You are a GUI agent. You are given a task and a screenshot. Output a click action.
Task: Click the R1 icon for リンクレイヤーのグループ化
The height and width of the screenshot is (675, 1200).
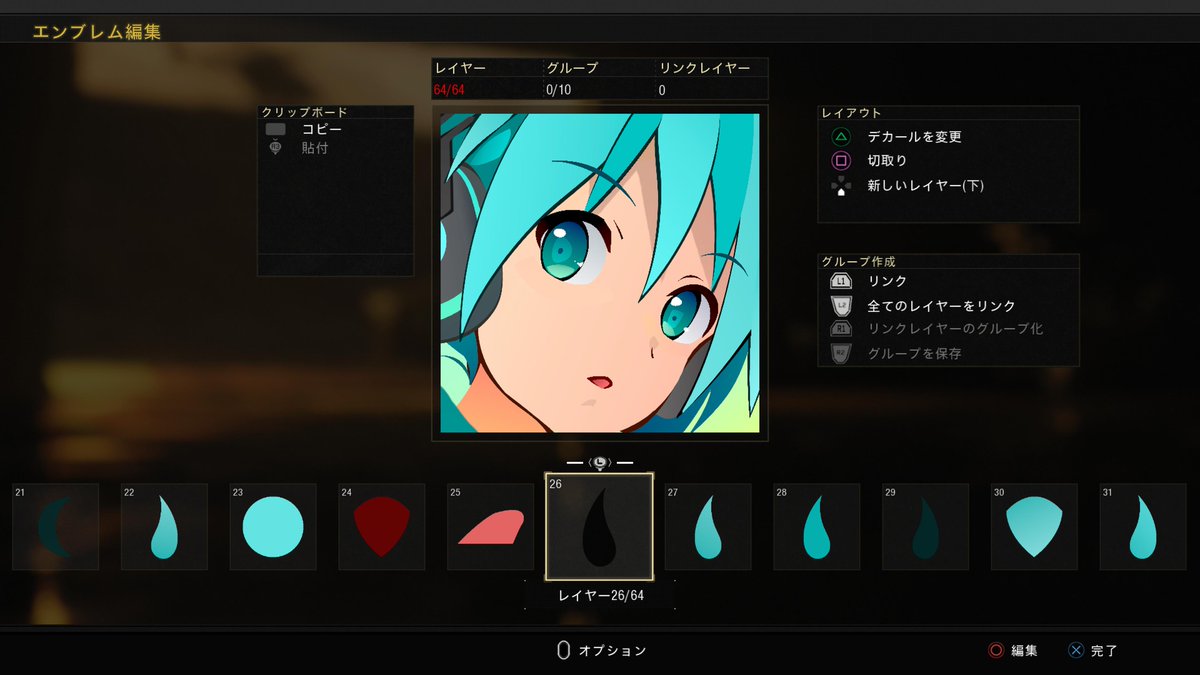841,329
